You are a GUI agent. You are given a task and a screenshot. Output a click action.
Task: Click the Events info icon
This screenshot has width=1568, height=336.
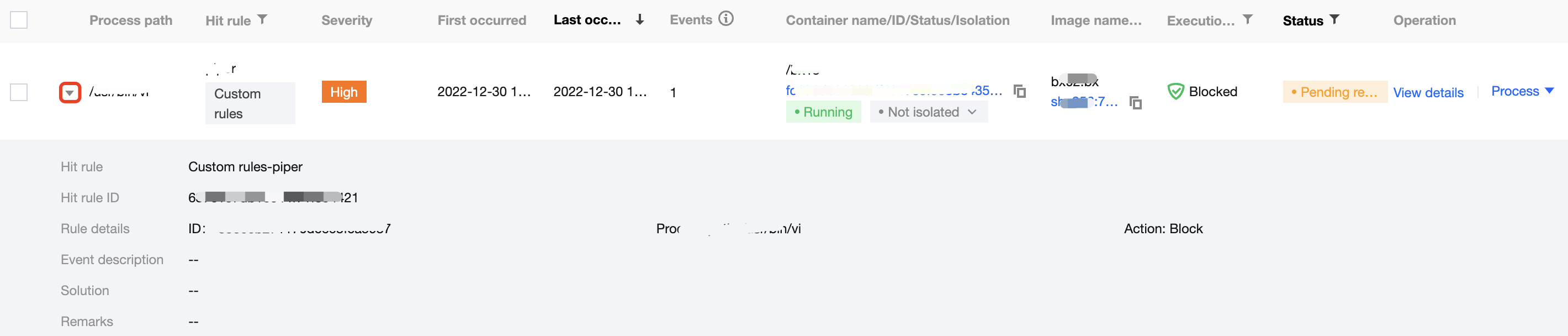coord(725,19)
